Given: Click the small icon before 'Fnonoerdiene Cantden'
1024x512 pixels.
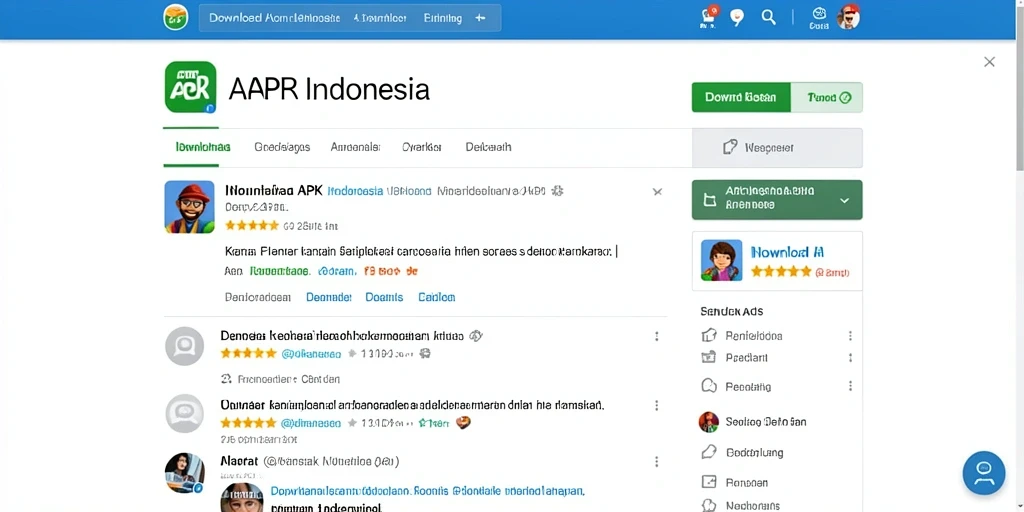Looking at the screenshot, I should [x=226, y=379].
